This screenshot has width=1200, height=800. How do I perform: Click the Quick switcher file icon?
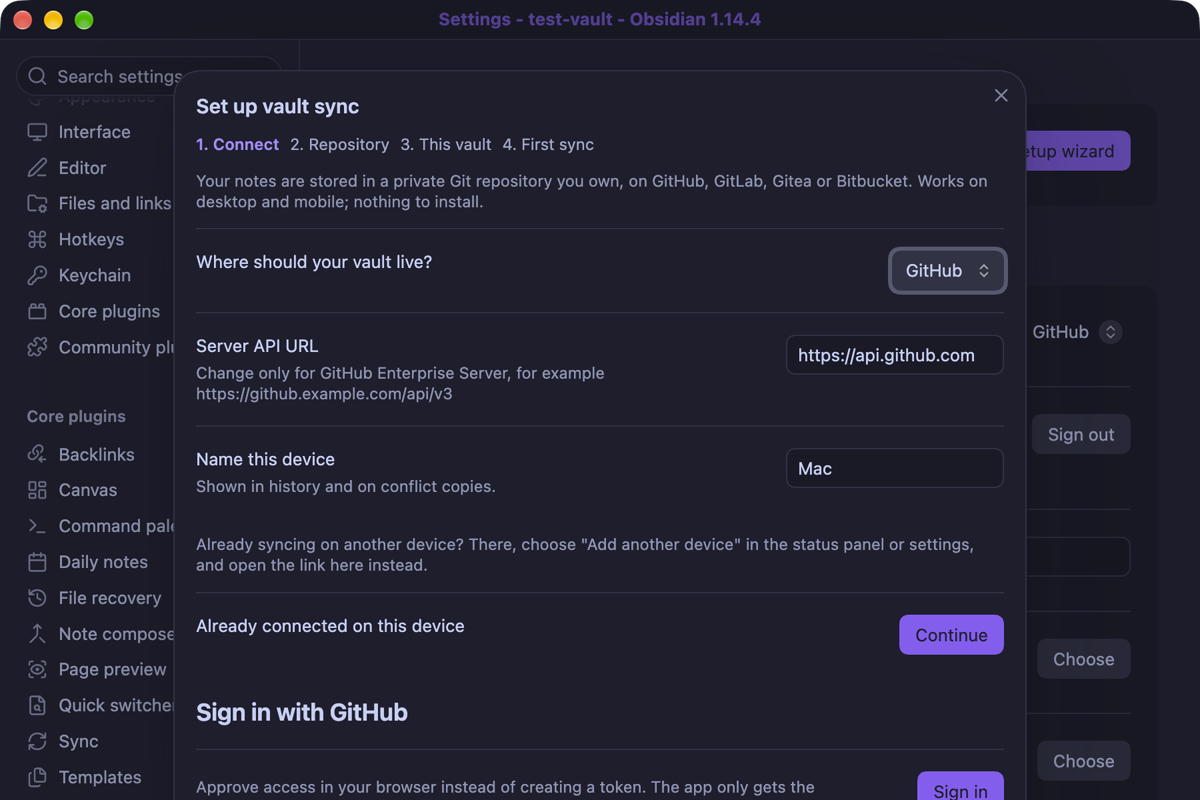tap(37, 705)
